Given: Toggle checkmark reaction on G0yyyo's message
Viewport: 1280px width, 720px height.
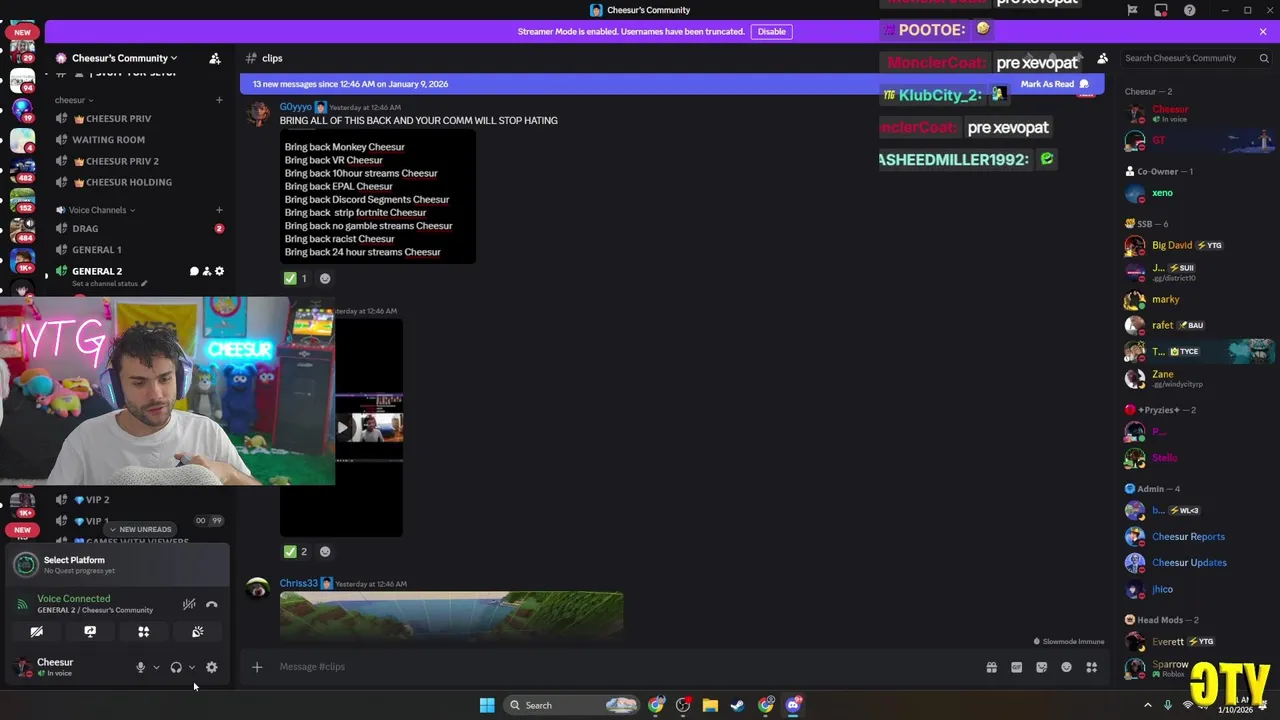Looking at the screenshot, I should pyautogui.click(x=295, y=278).
